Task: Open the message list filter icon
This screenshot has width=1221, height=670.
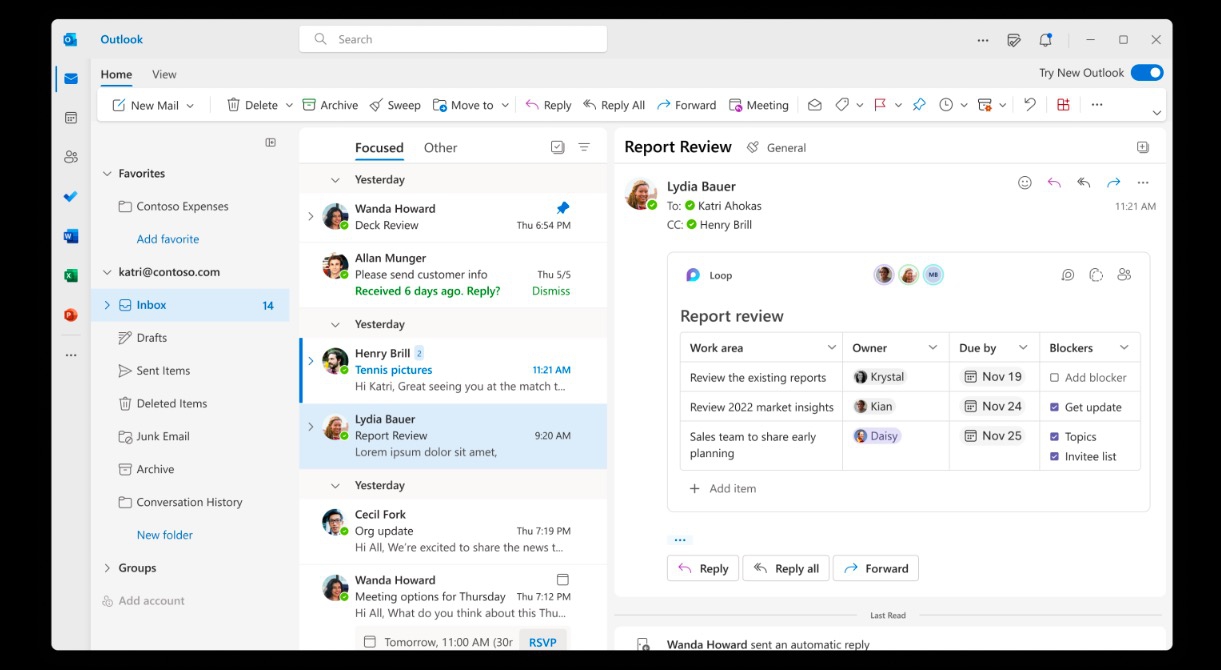Action: (x=584, y=147)
